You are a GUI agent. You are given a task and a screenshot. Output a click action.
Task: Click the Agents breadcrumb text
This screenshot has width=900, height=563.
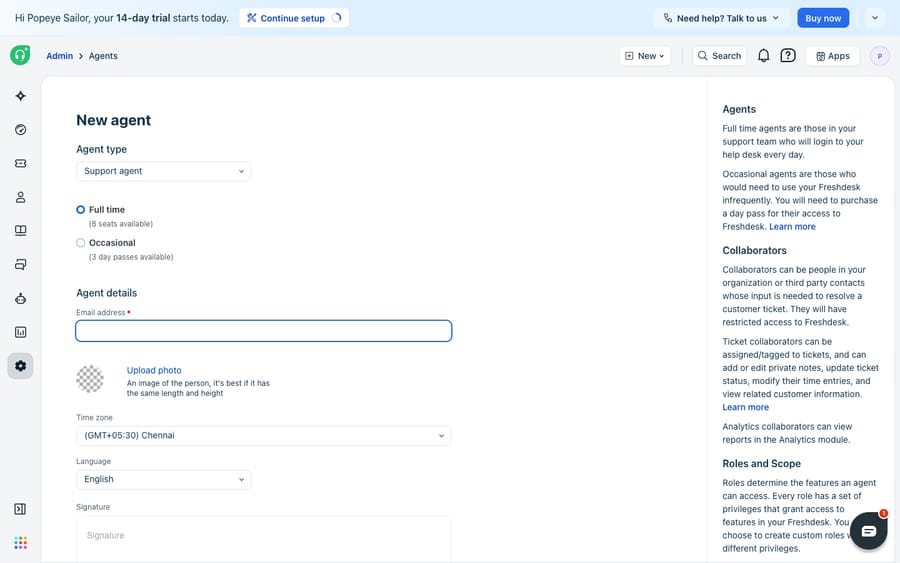tap(103, 56)
